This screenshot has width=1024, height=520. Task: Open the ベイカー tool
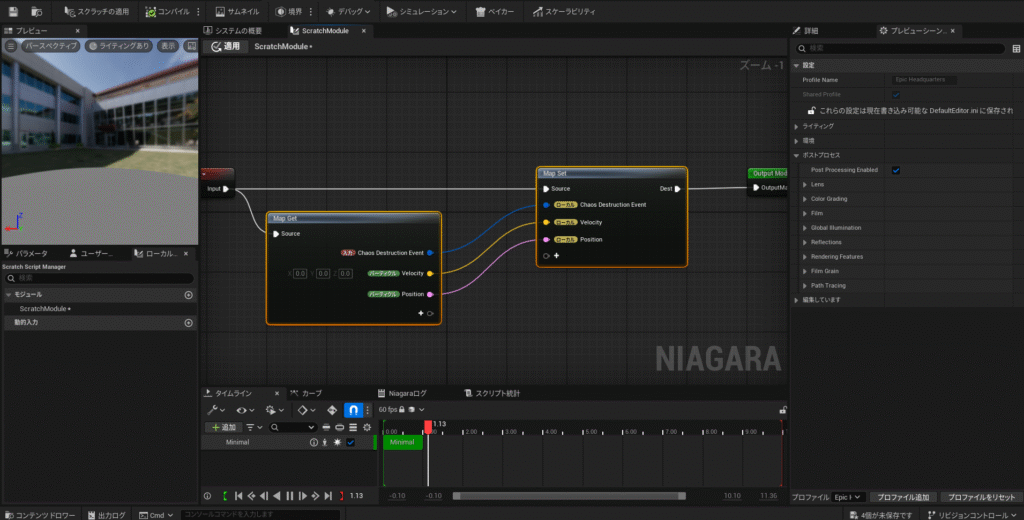[x=495, y=12]
